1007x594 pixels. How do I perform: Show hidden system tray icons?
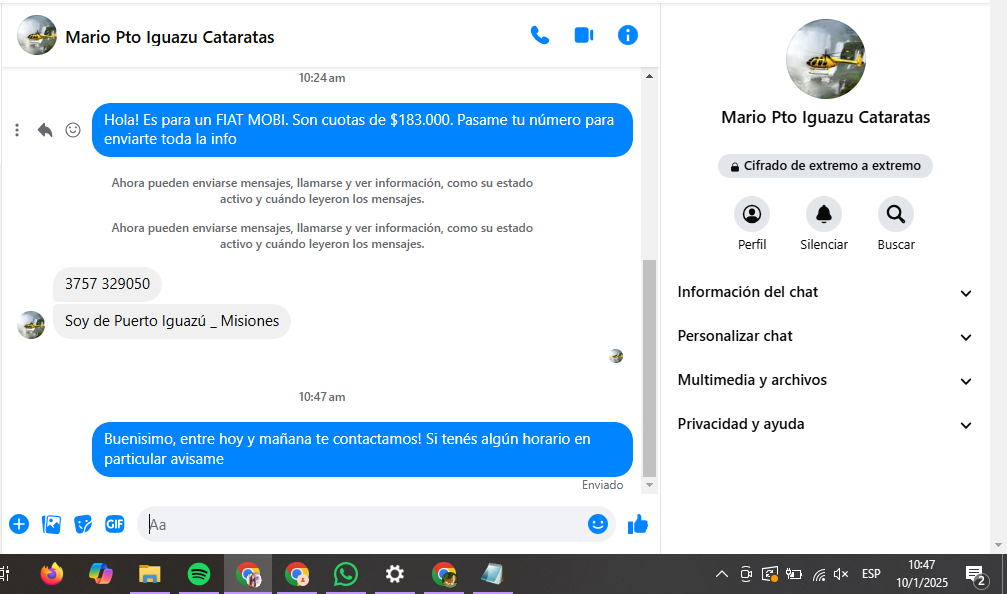click(722, 574)
